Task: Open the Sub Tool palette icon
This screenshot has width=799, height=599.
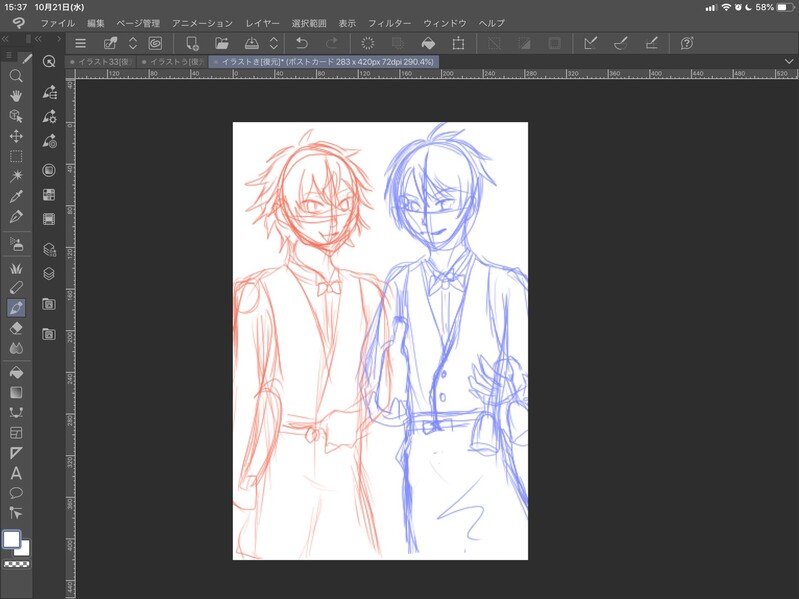Action: point(49,92)
